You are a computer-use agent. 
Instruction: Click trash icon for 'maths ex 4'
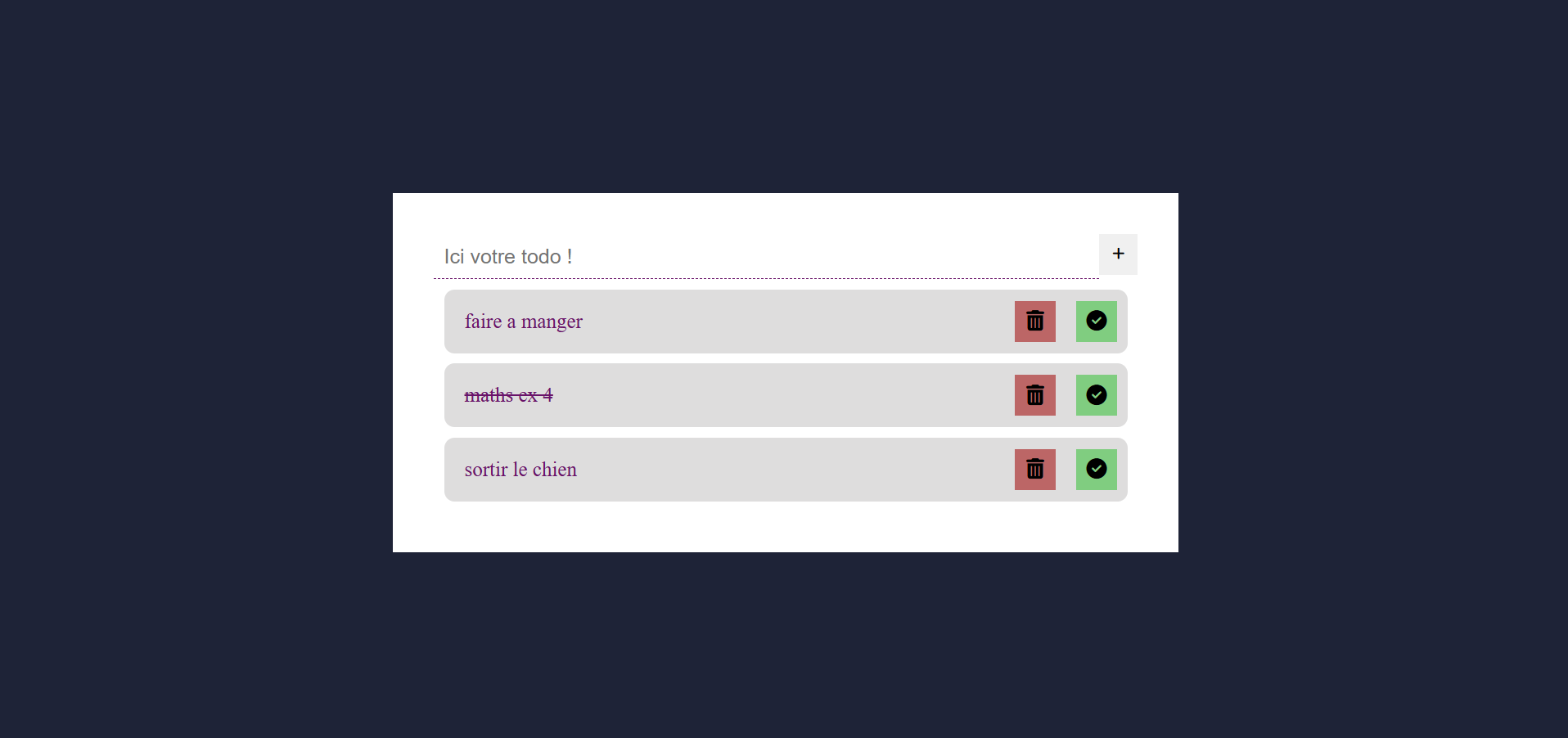coord(1034,395)
